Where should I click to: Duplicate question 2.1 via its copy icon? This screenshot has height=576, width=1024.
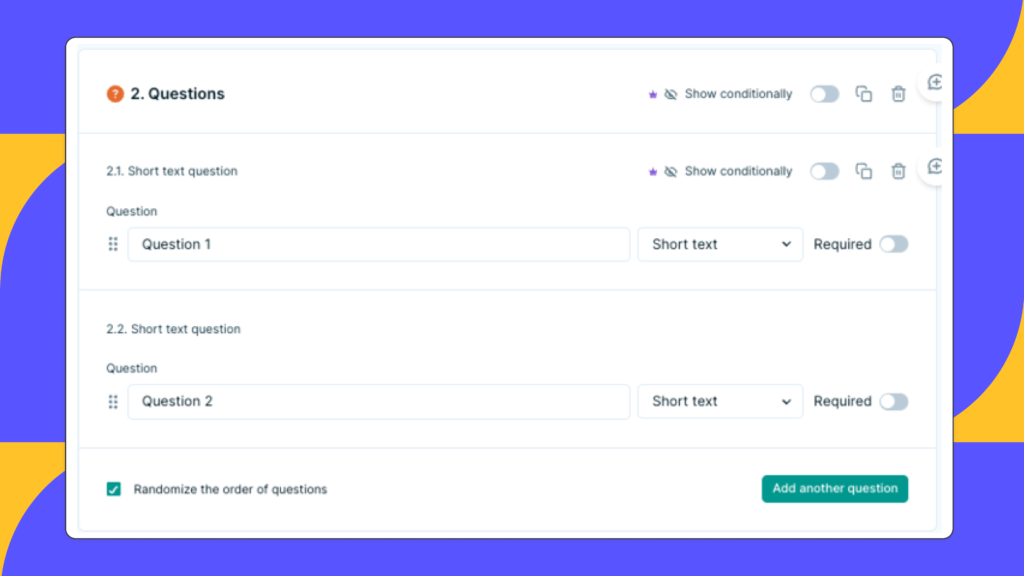click(864, 171)
